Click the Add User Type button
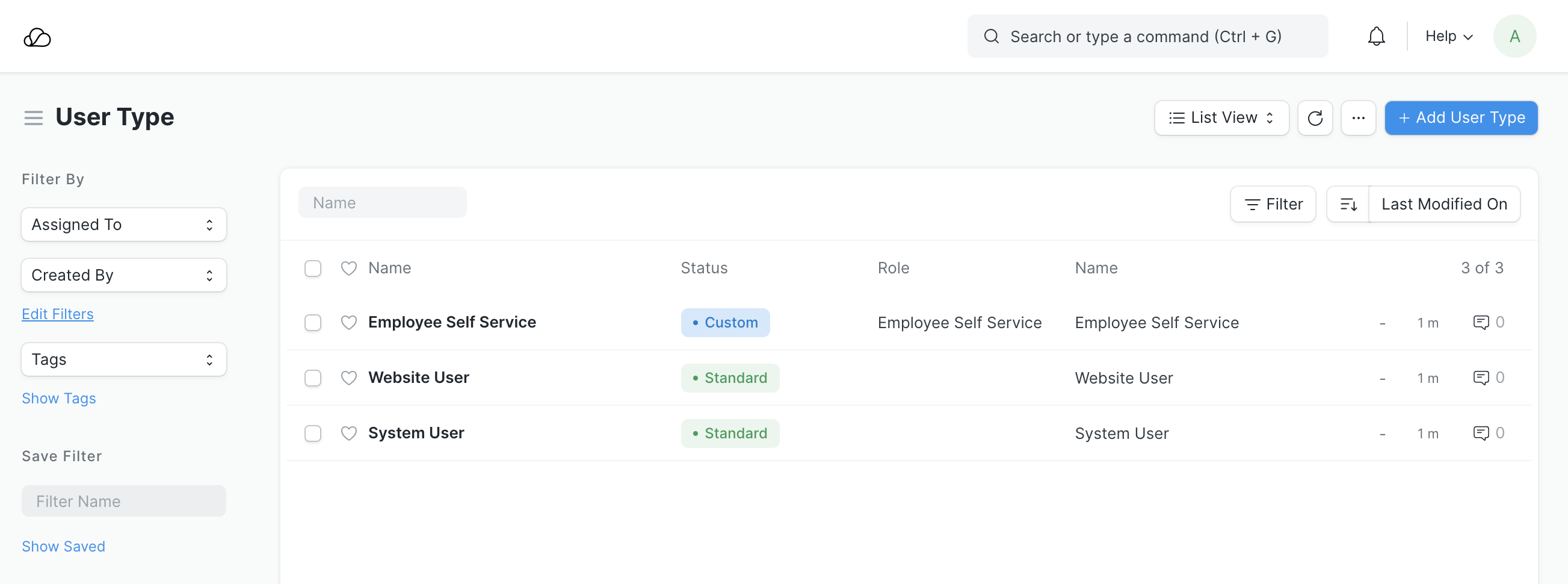This screenshot has width=1568, height=584. coord(1460,118)
